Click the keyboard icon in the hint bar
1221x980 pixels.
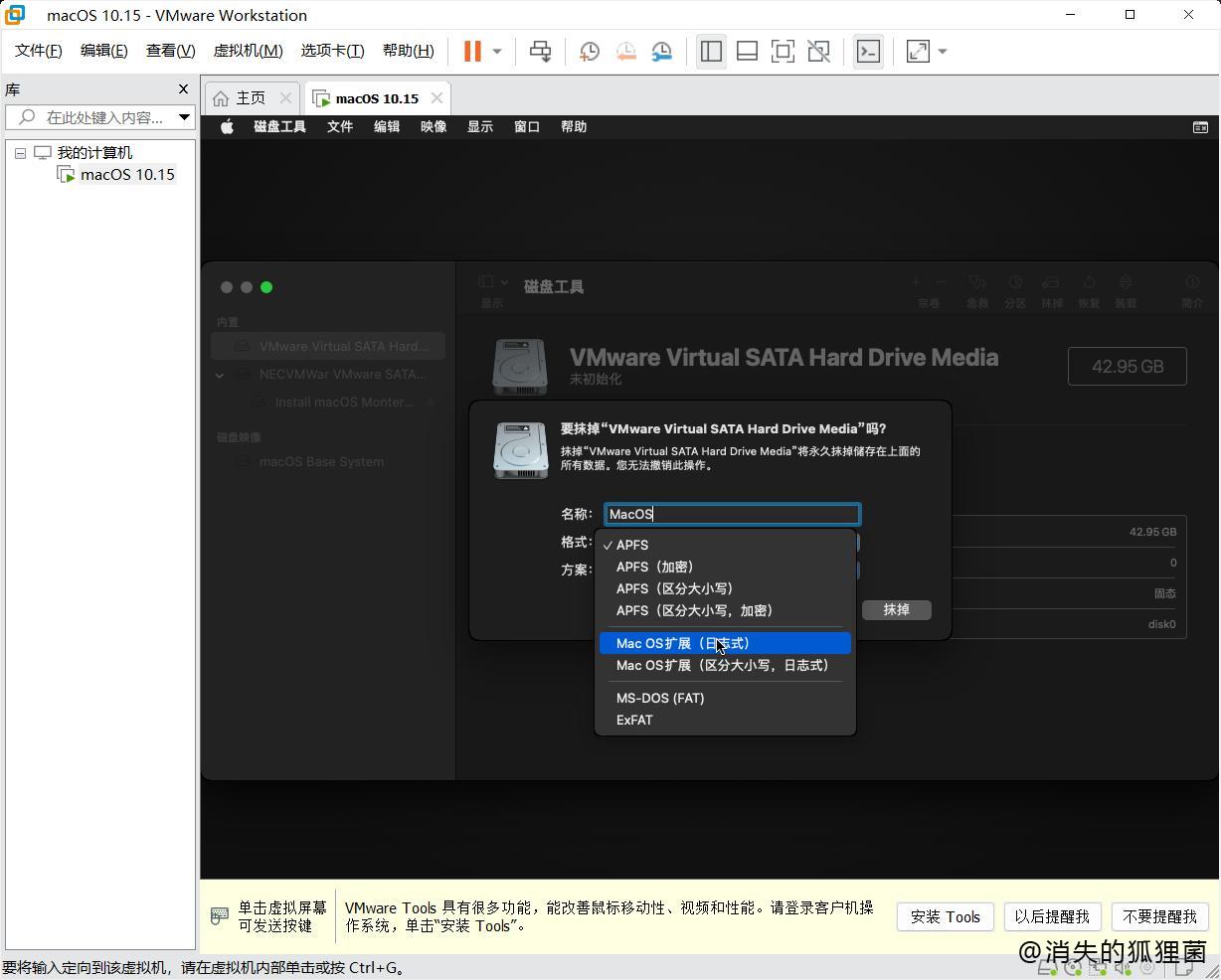pos(220,915)
